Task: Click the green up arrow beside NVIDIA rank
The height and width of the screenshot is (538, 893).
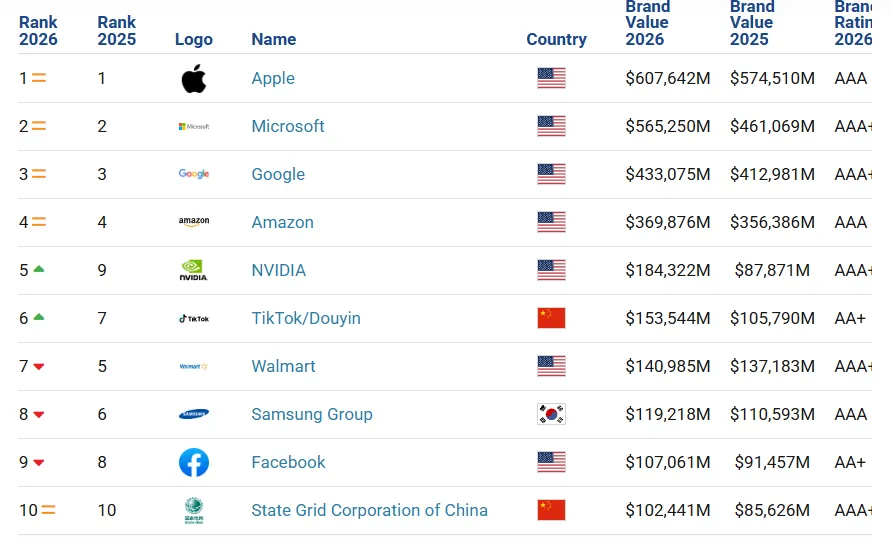Action: coord(39,269)
